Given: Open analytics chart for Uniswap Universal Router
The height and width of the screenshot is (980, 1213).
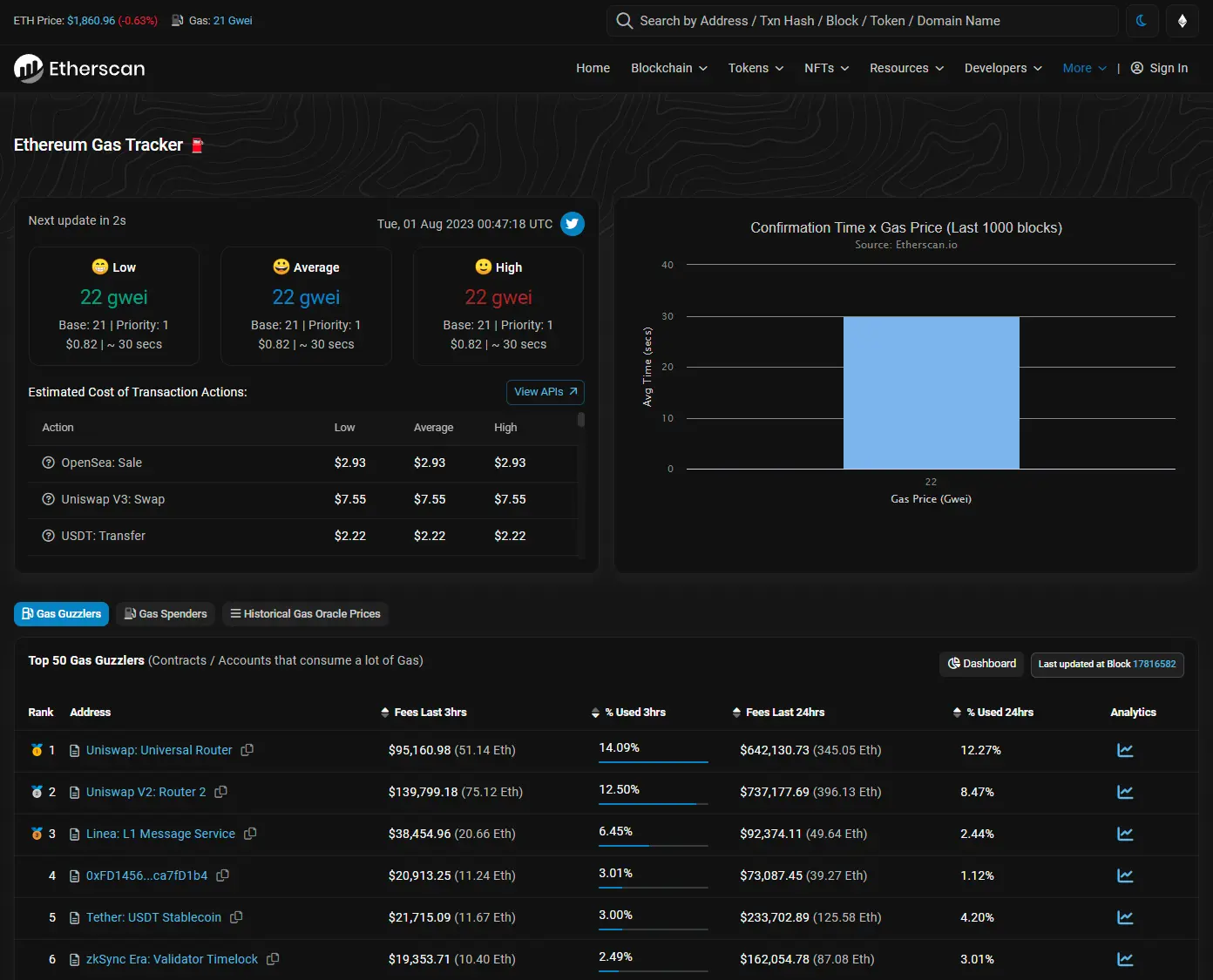Looking at the screenshot, I should tap(1125, 750).
